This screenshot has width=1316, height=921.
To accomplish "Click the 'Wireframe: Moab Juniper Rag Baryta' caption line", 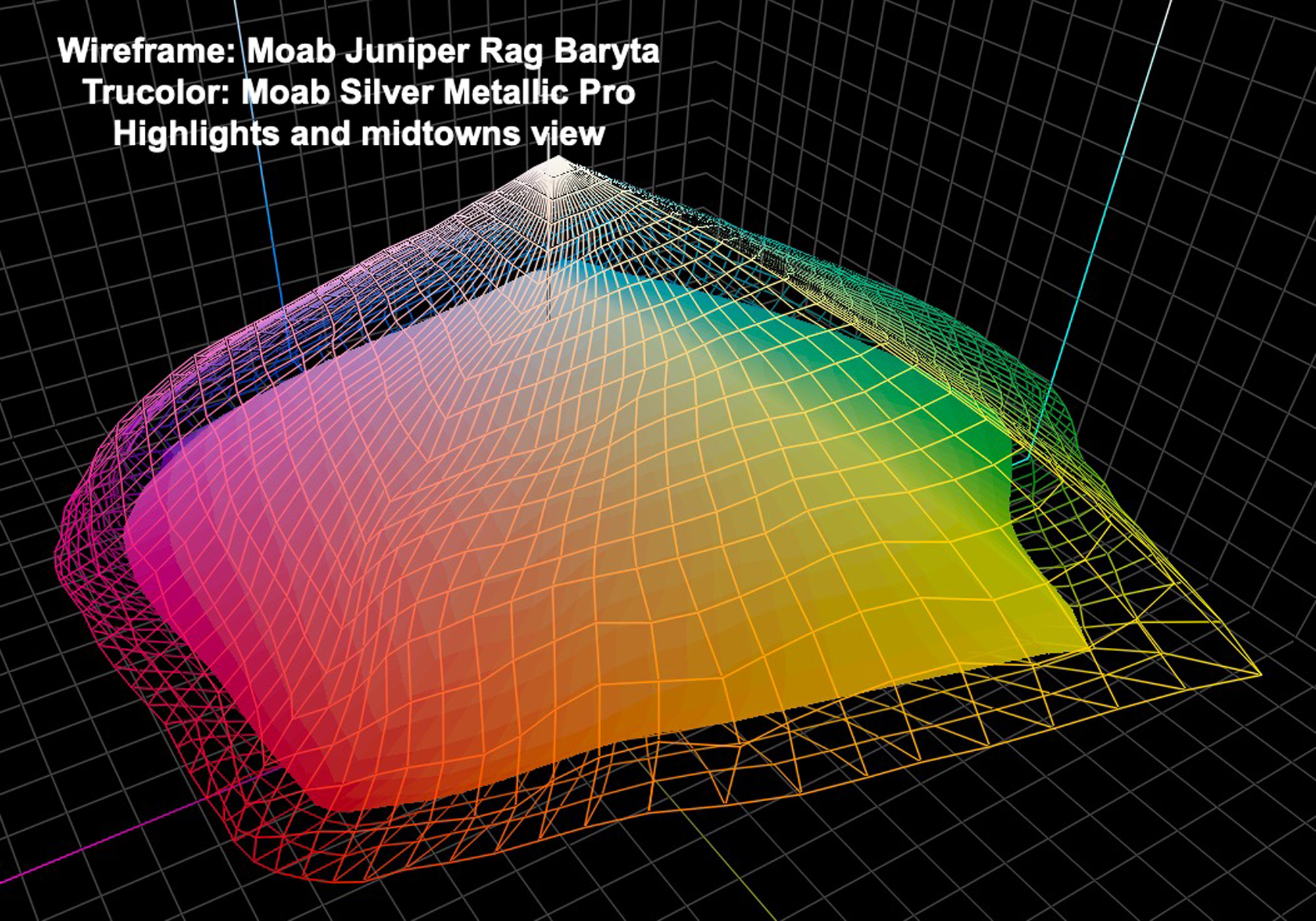I will click(359, 51).
